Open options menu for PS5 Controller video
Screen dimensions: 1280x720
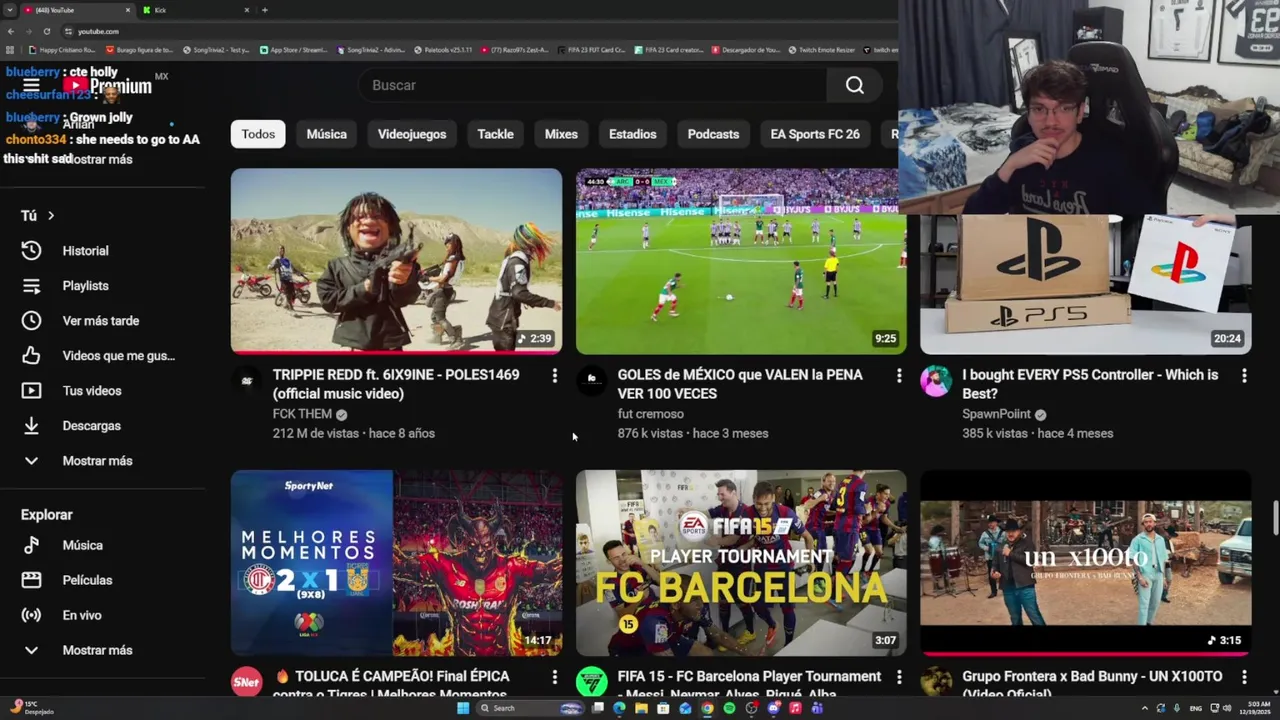click(1244, 375)
